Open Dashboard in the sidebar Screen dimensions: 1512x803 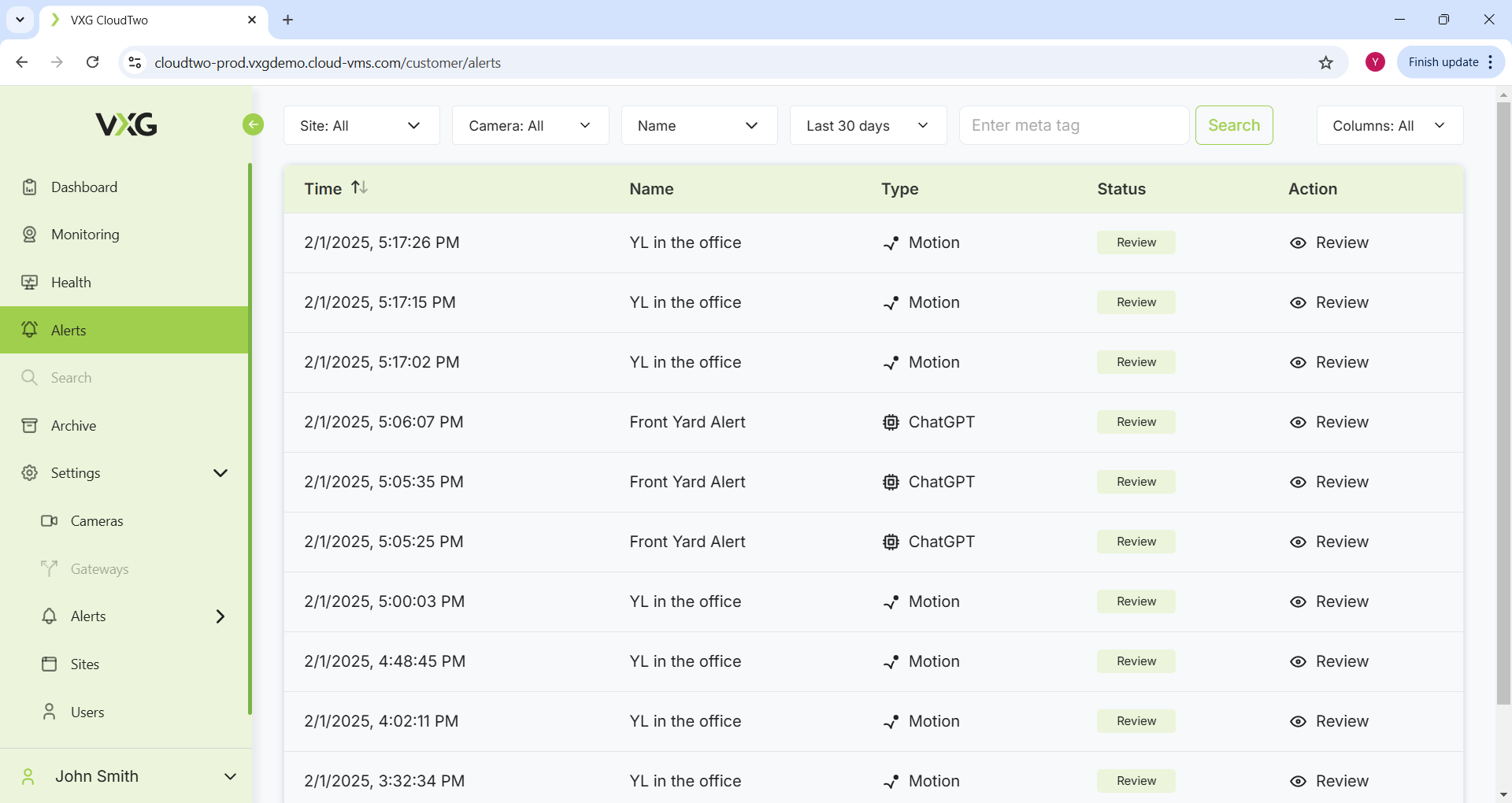click(83, 187)
